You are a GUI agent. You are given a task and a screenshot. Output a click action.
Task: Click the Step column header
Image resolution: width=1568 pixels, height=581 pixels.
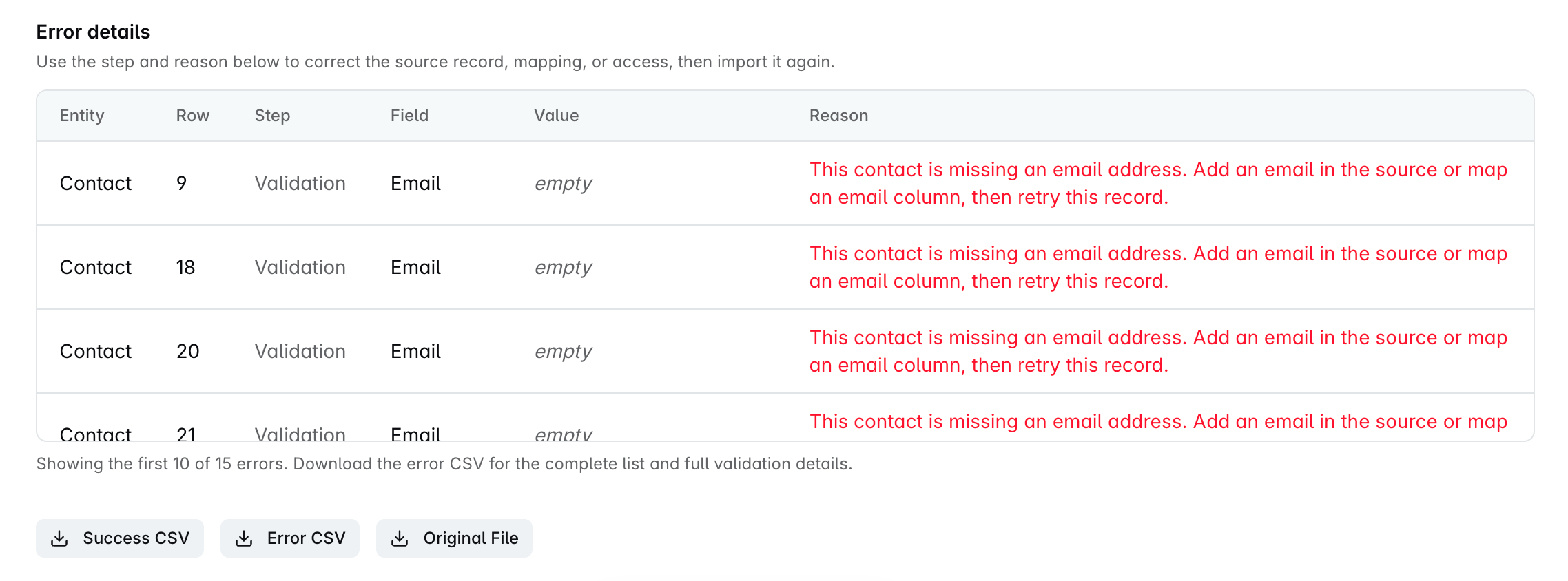pyautogui.click(x=272, y=116)
